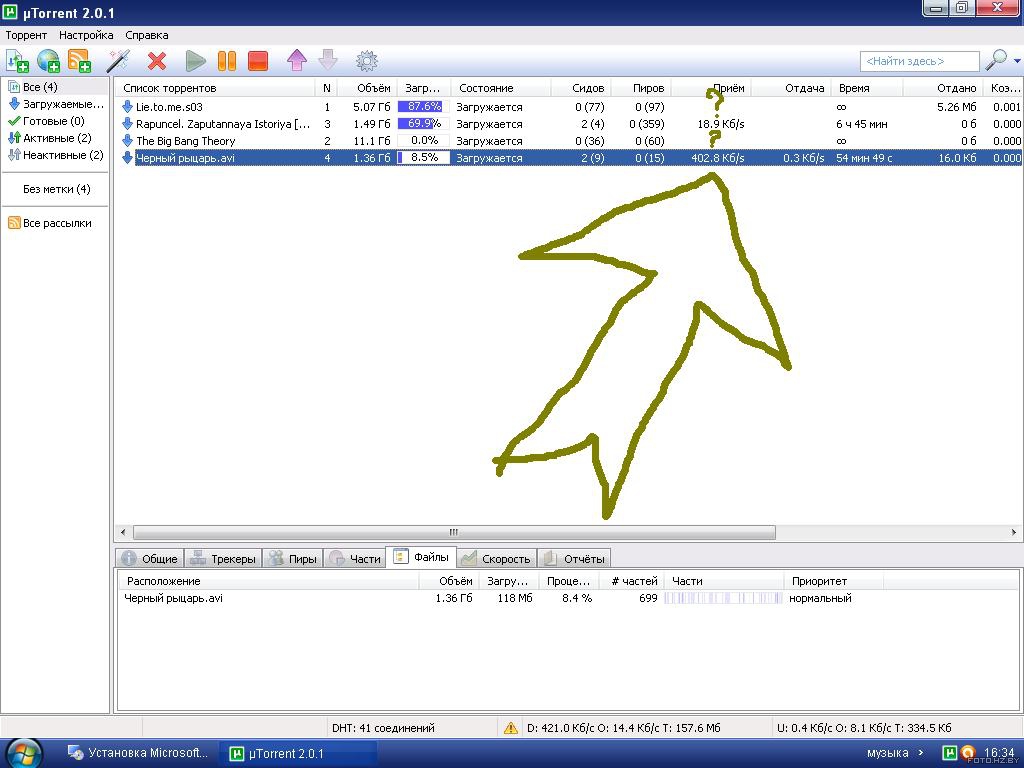1024x768 pixels.
Task: Select The Big Bang Theory torrent
Action: pos(568,140)
